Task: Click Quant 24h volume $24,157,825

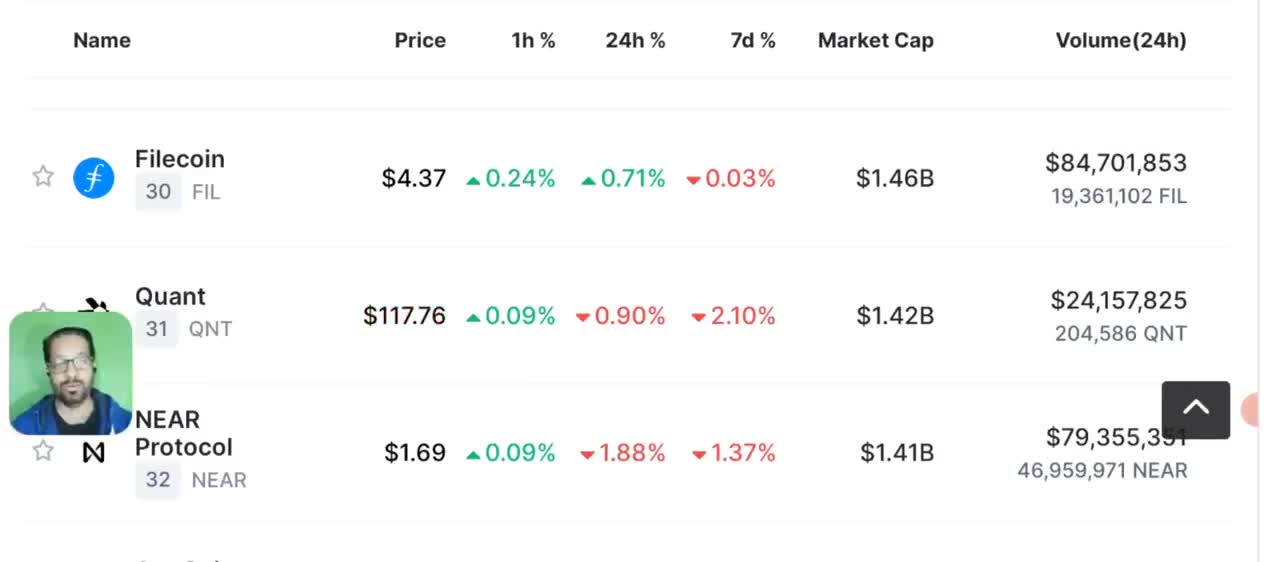Action: tap(1118, 300)
